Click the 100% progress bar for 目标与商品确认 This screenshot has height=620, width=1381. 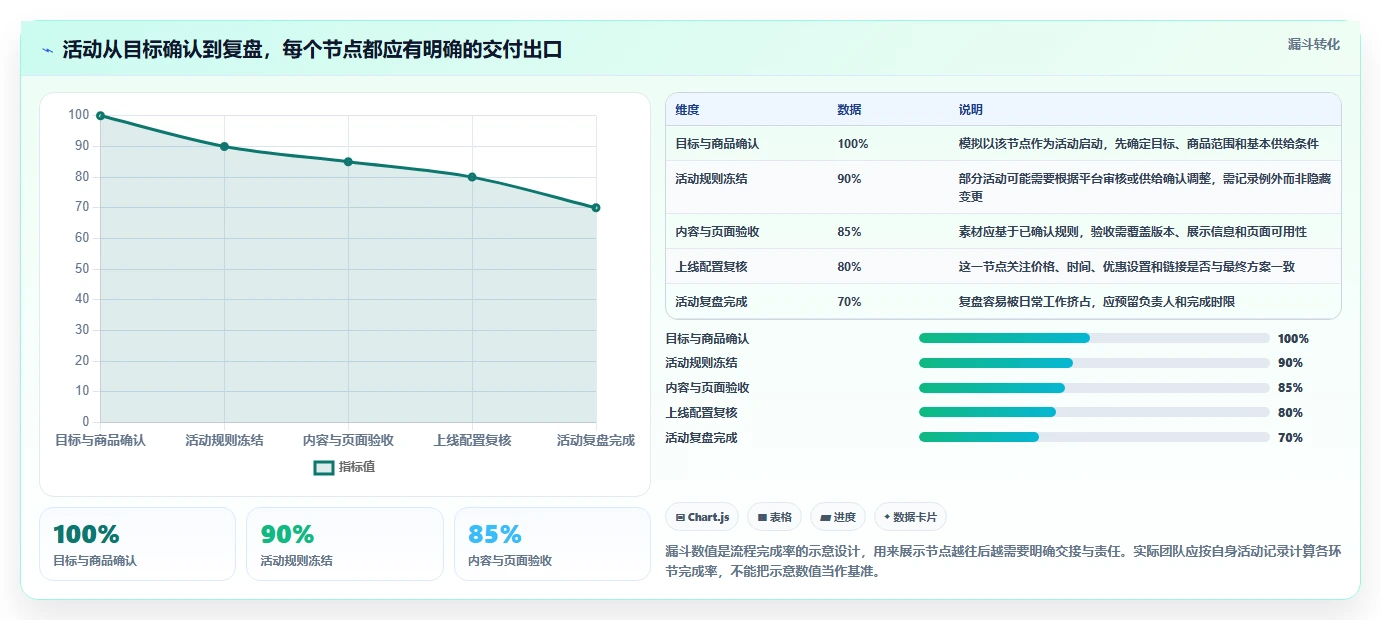[1094, 338]
